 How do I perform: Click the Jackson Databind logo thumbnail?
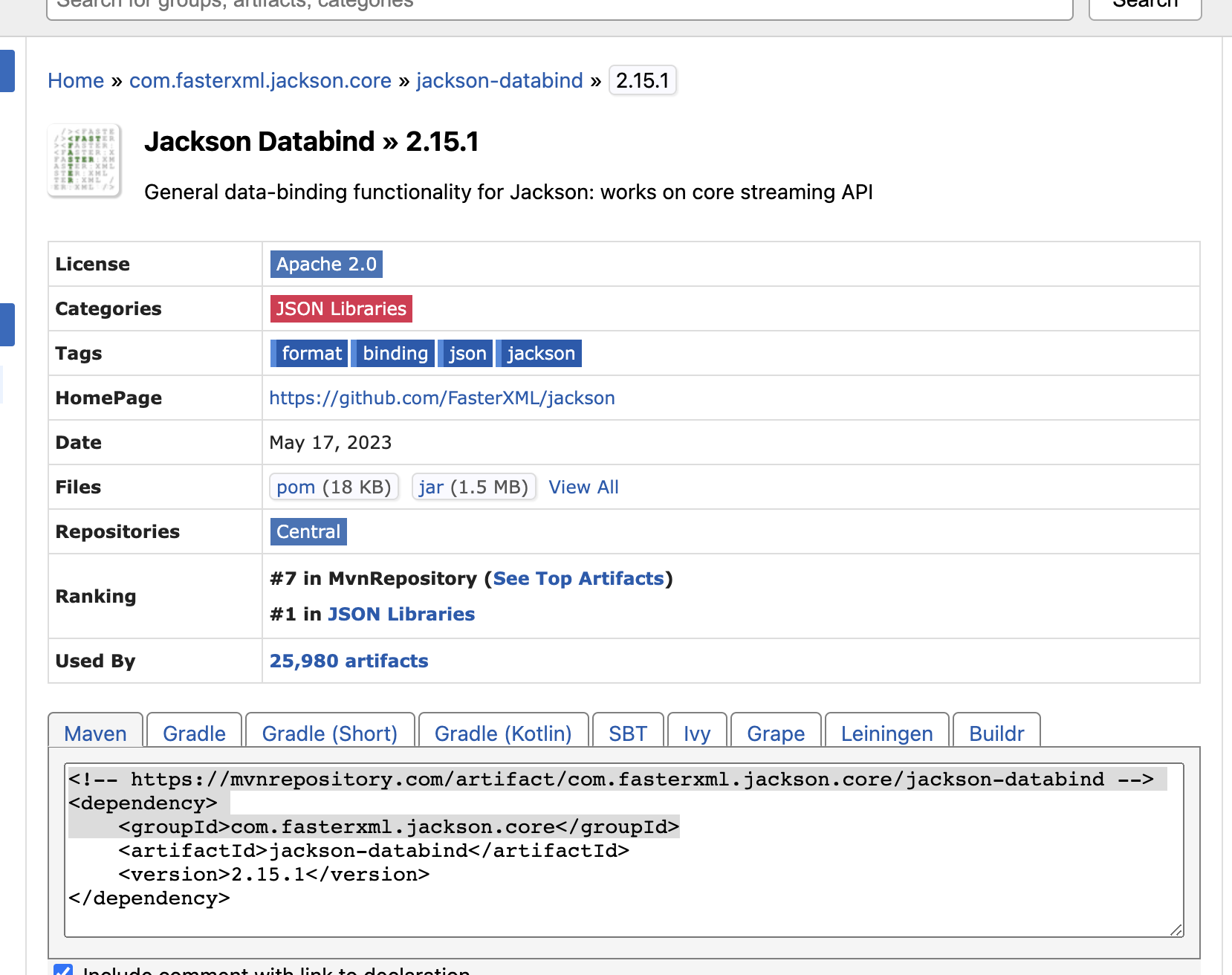85,161
